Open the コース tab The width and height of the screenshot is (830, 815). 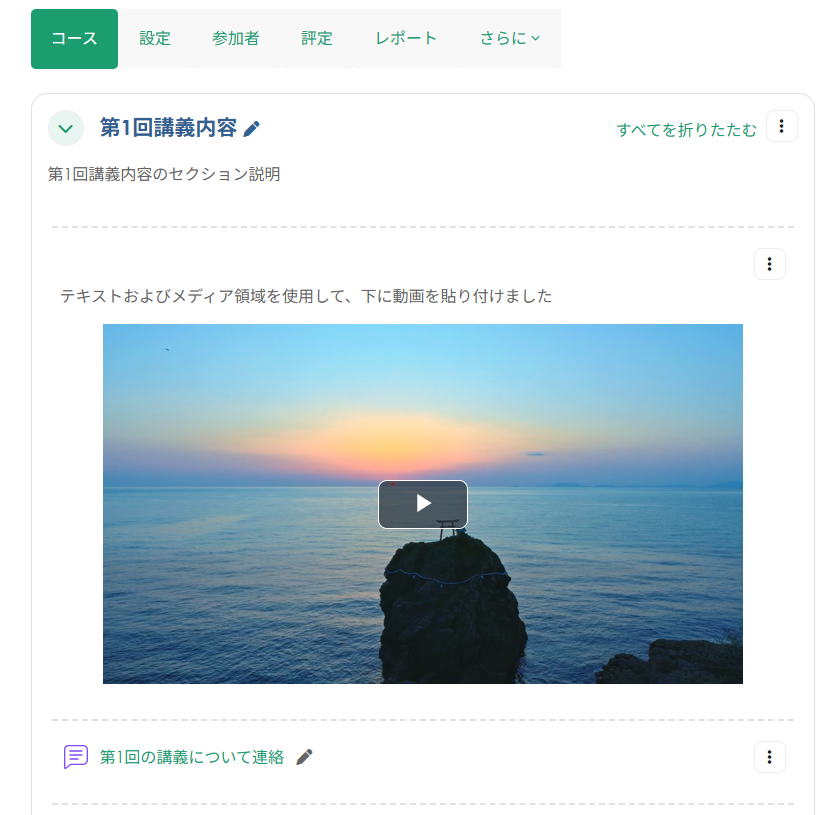75,39
